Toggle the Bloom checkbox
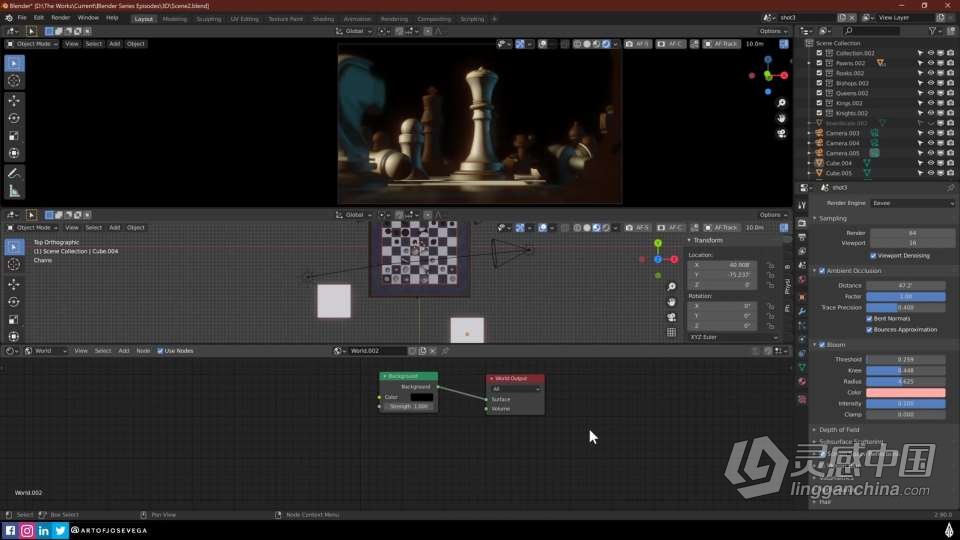The height and width of the screenshot is (540, 960). pyautogui.click(x=822, y=345)
